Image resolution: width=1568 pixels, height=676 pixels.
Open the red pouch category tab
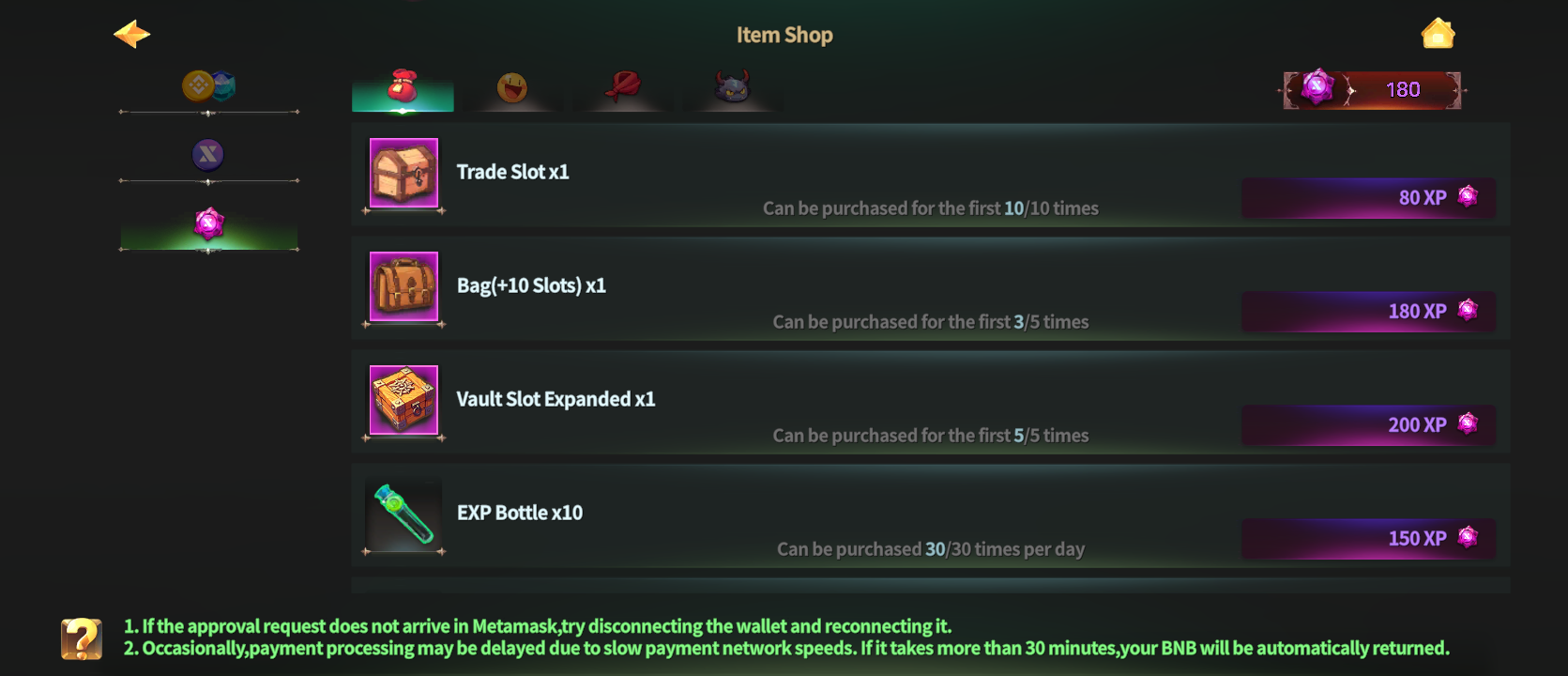[403, 87]
